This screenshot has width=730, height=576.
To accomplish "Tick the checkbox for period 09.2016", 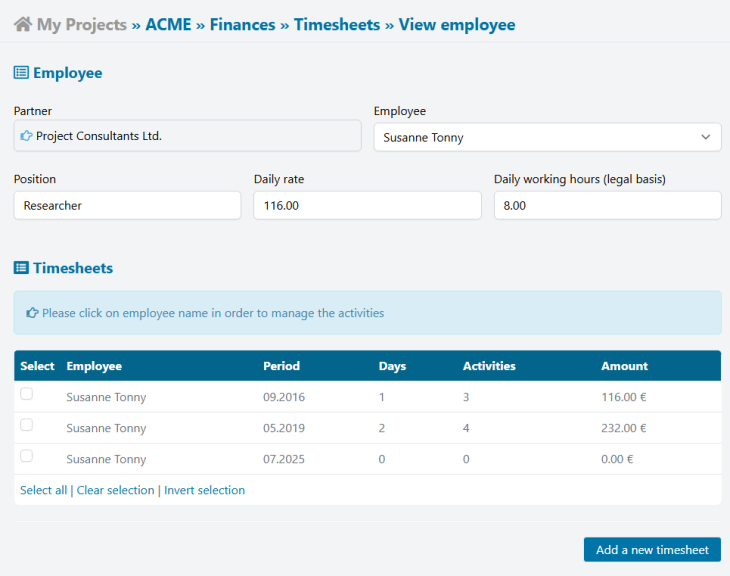I will point(27,395).
